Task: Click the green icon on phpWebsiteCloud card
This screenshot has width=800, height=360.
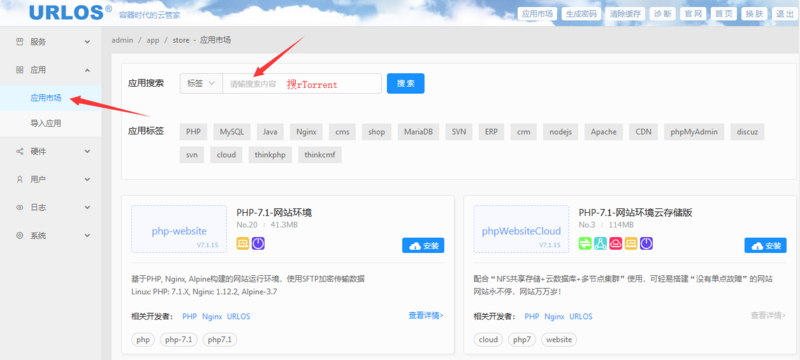Action: coord(585,244)
